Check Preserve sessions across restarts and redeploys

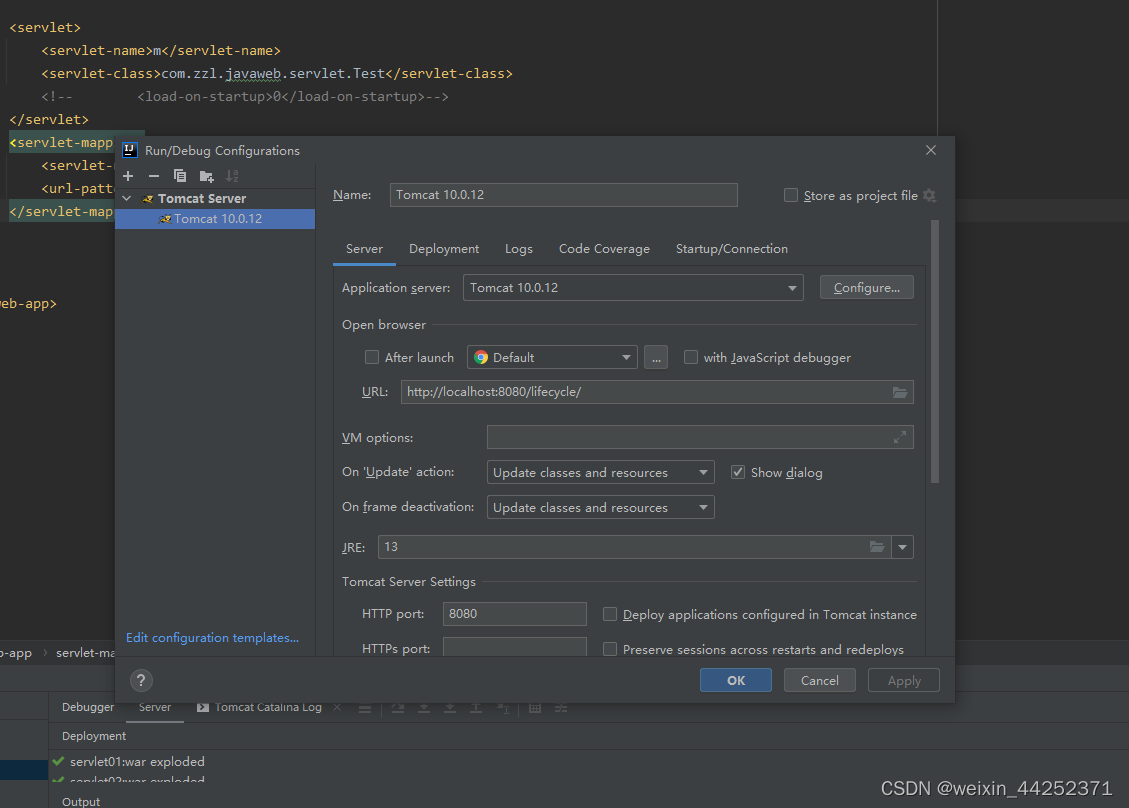click(610, 649)
